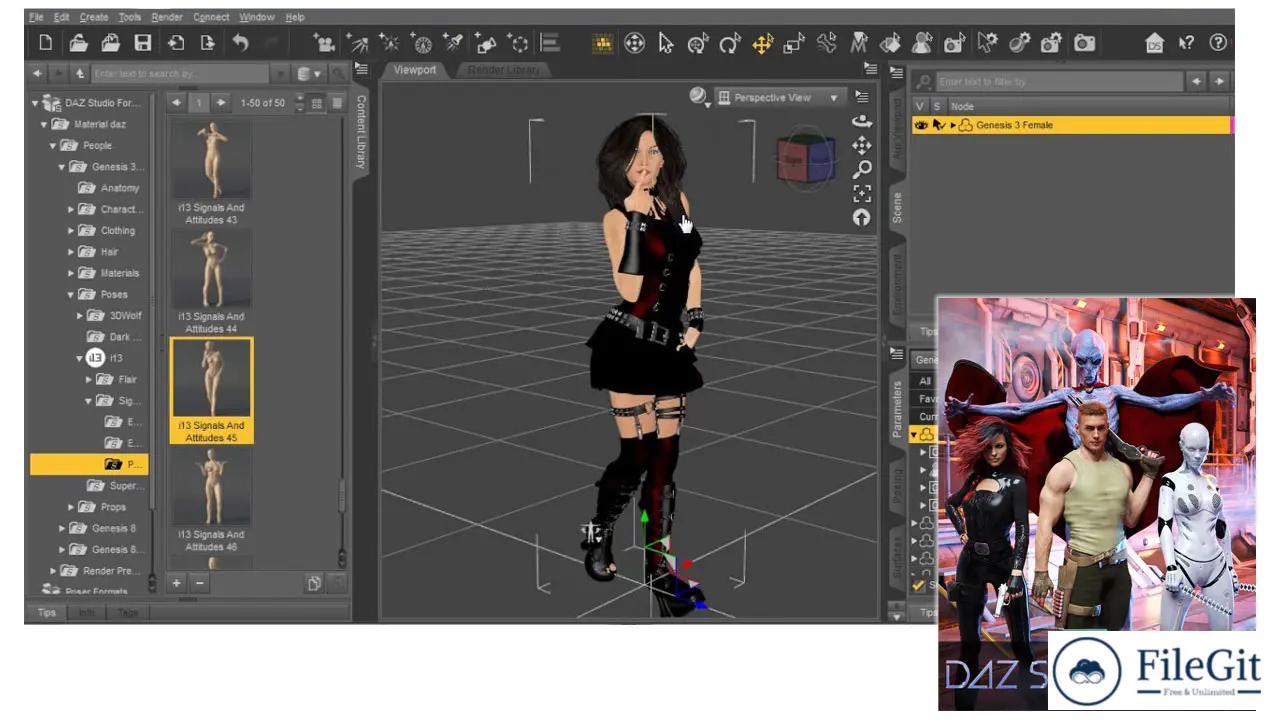
Task: Click the viewport view cube
Action: [806, 159]
